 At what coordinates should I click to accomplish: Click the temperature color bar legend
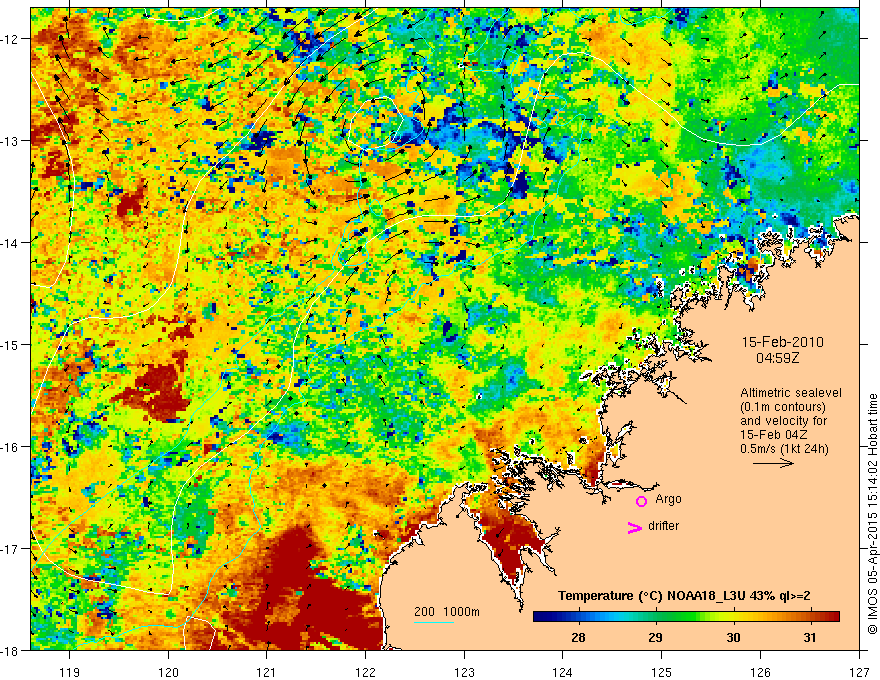click(x=686, y=617)
